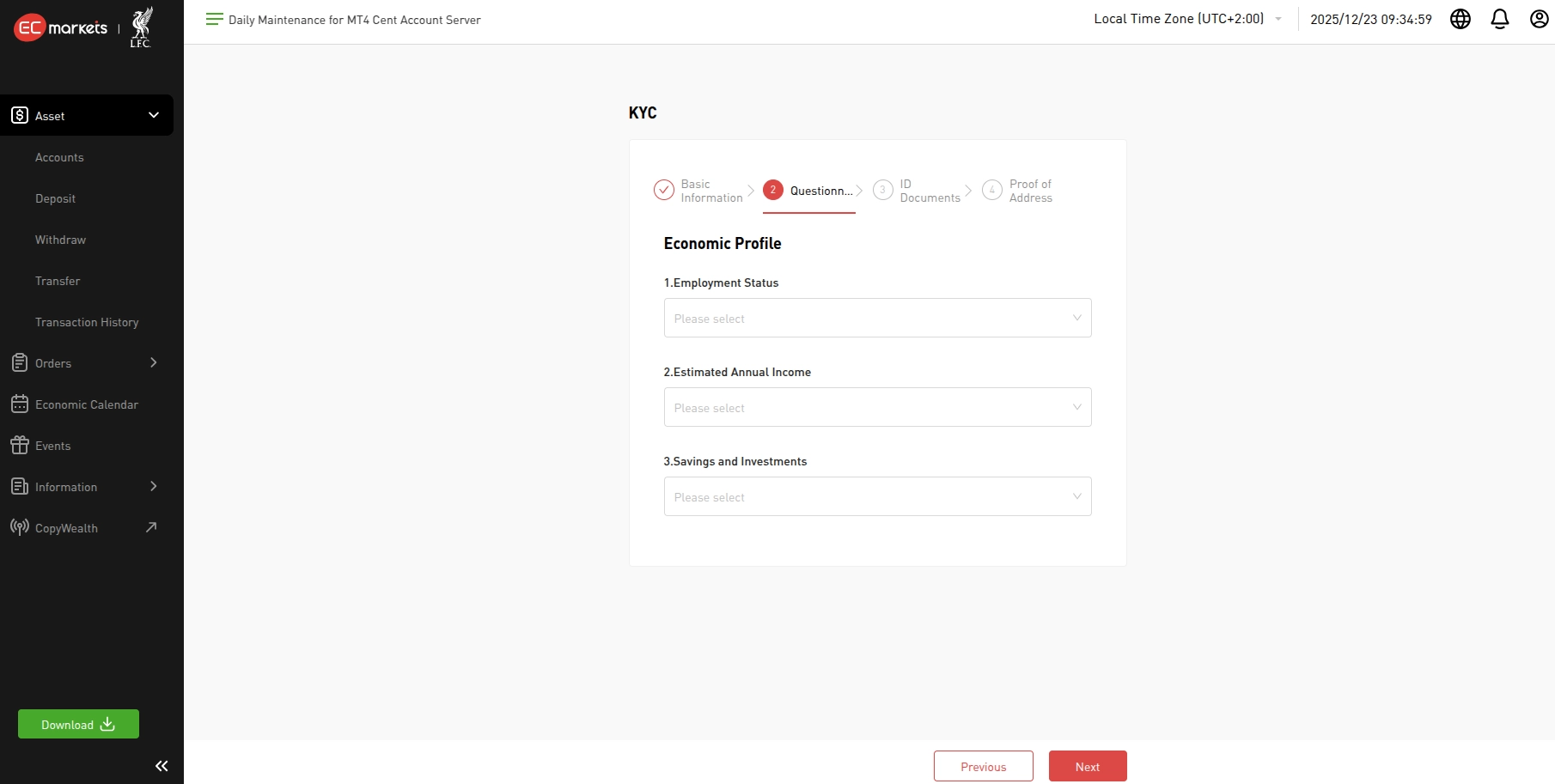Collapse sidebar with double-chevron icon
The width and height of the screenshot is (1555, 784).
161,766
